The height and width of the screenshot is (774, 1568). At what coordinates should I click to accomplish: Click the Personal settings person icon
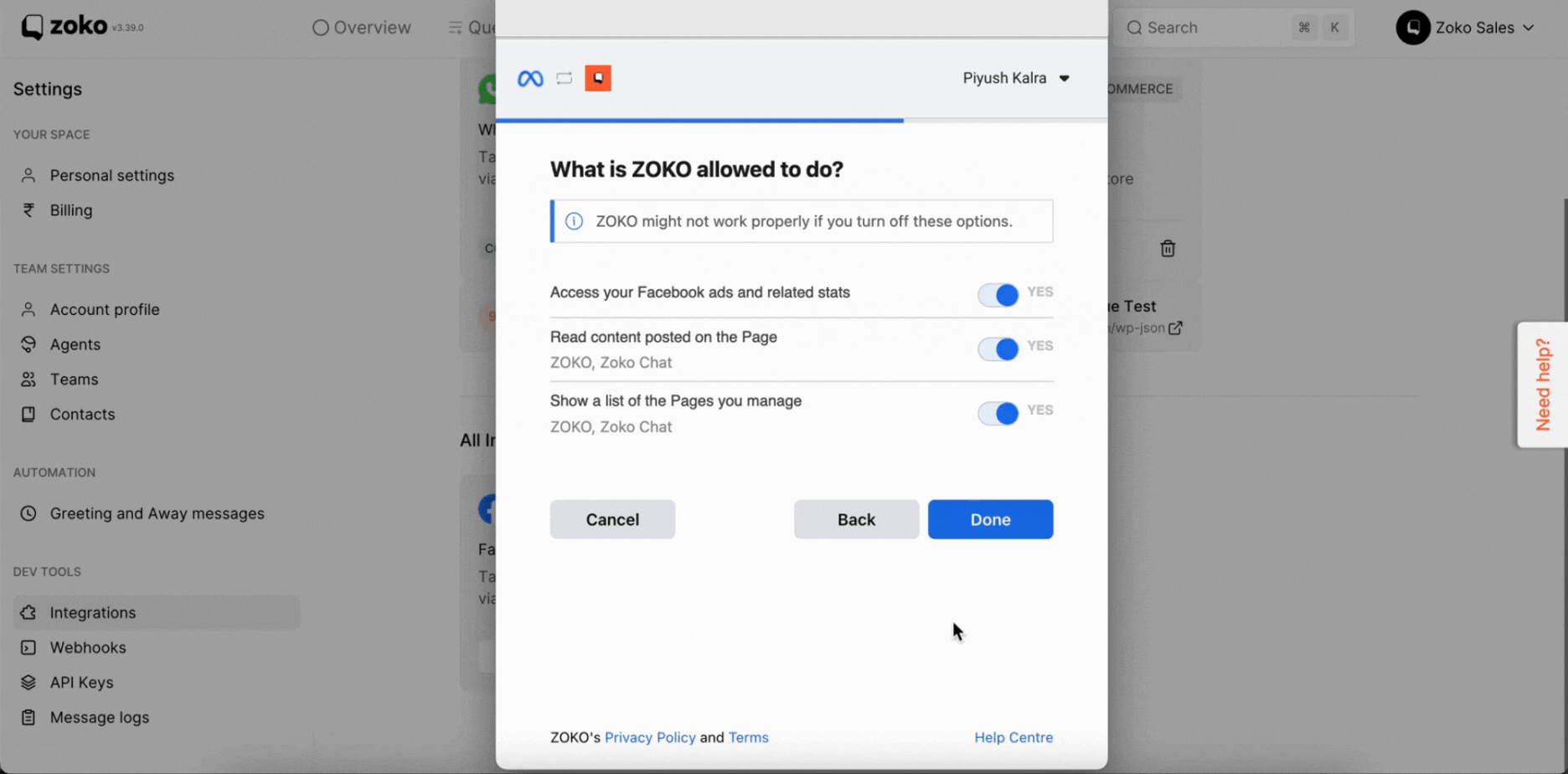(x=28, y=175)
